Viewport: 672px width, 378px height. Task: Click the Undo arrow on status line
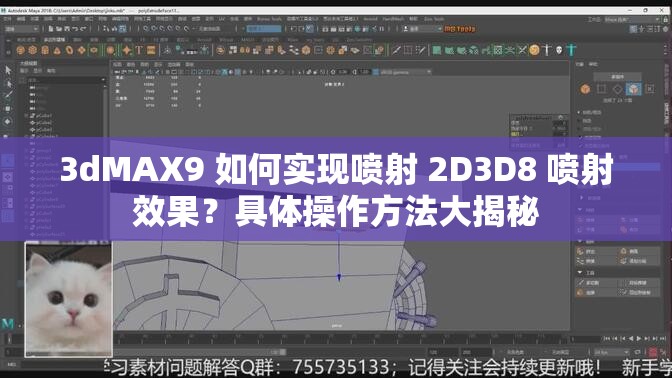coord(75,29)
